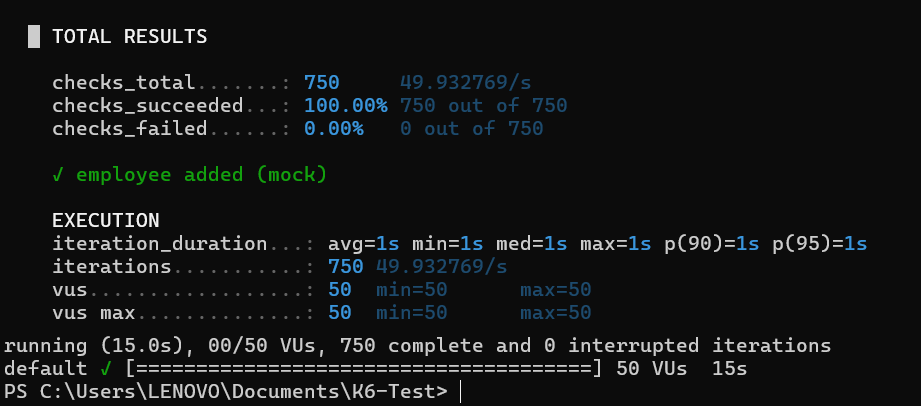921x406 pixels.
Task: Click the 100.00% checks_succeeded value
Action: tap(346, 105)
